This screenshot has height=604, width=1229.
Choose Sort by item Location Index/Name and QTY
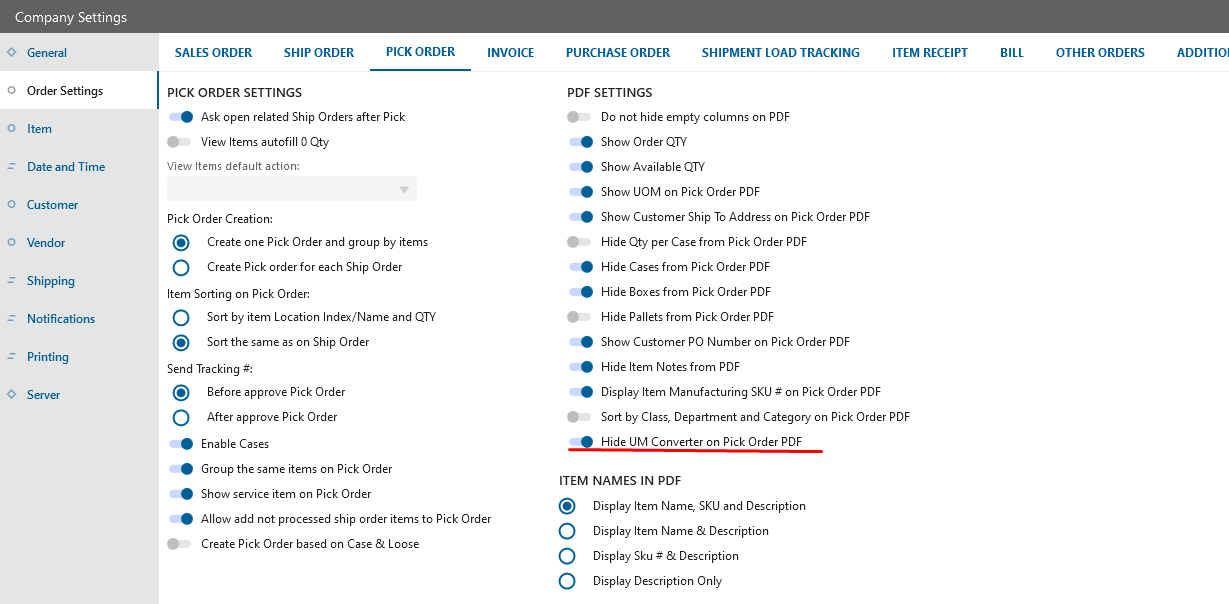[x=181, y=317]
